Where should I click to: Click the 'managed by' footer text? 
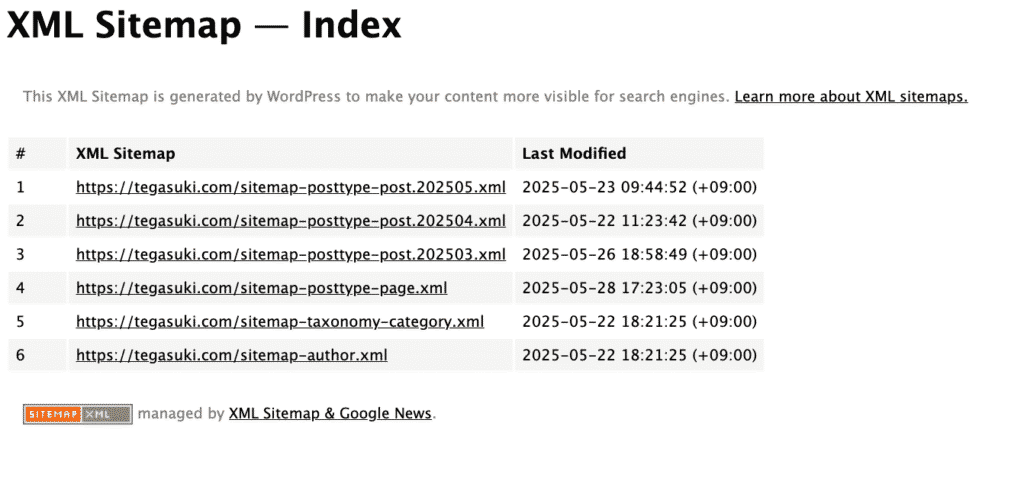point(181,413)
